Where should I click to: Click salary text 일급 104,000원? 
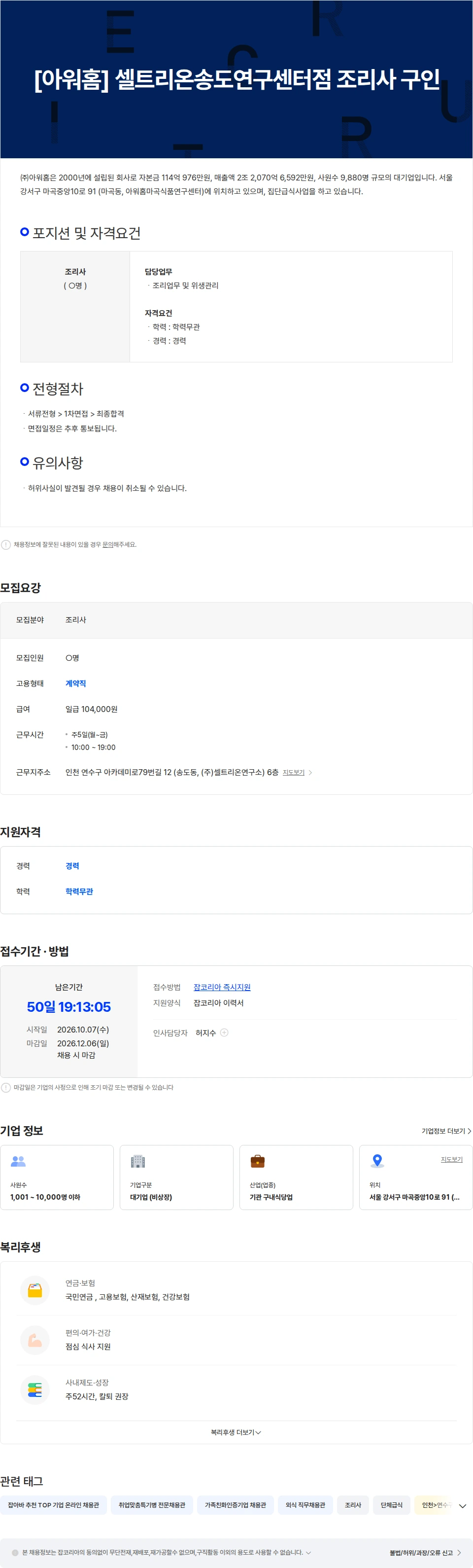[91, 709]
